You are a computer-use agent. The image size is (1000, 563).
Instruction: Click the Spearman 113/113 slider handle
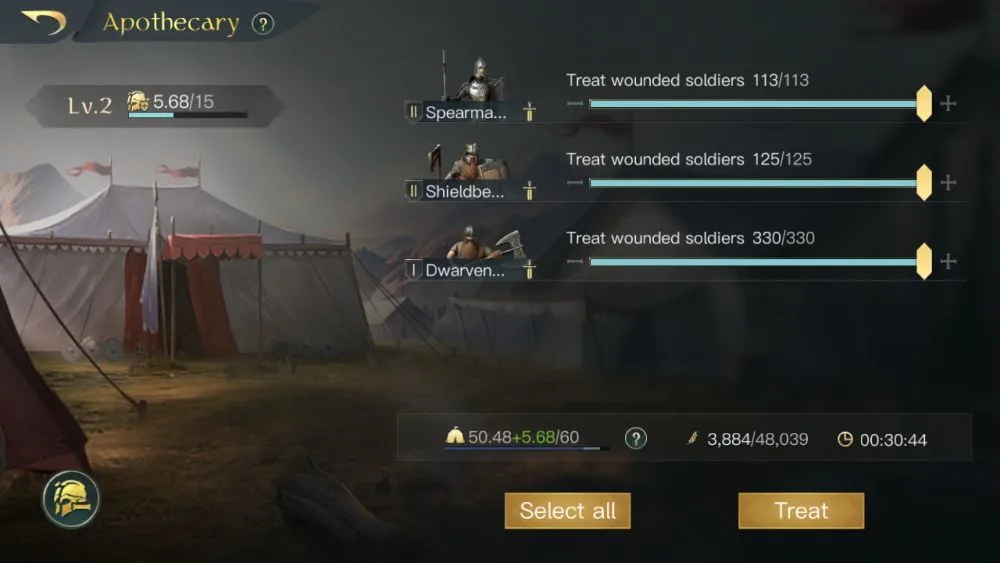tap(923, 103)
